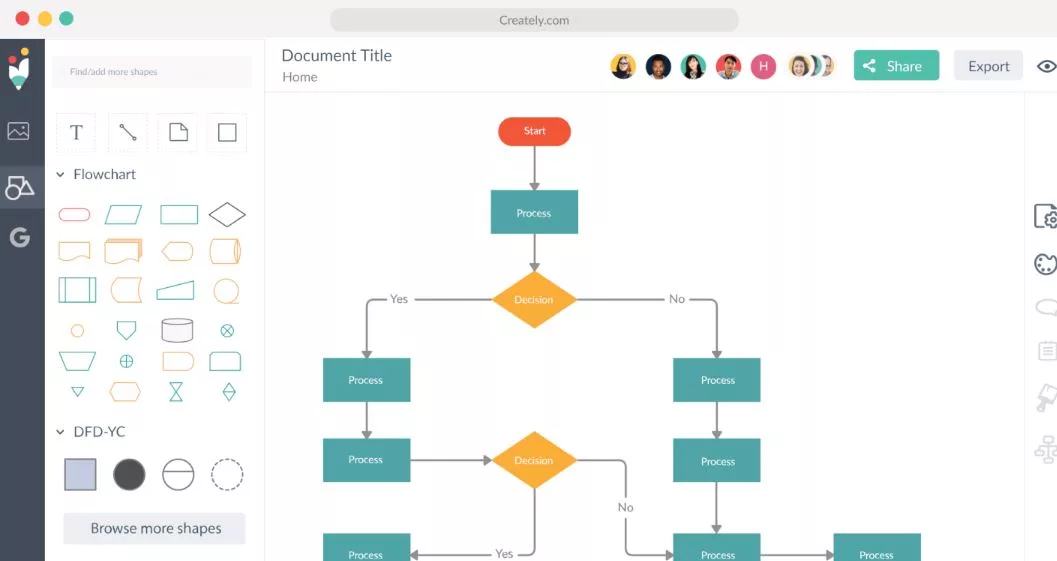Pick the sequential data circle shape
The height and width of the screenshot is (561, 1057).
pos(226,291)
